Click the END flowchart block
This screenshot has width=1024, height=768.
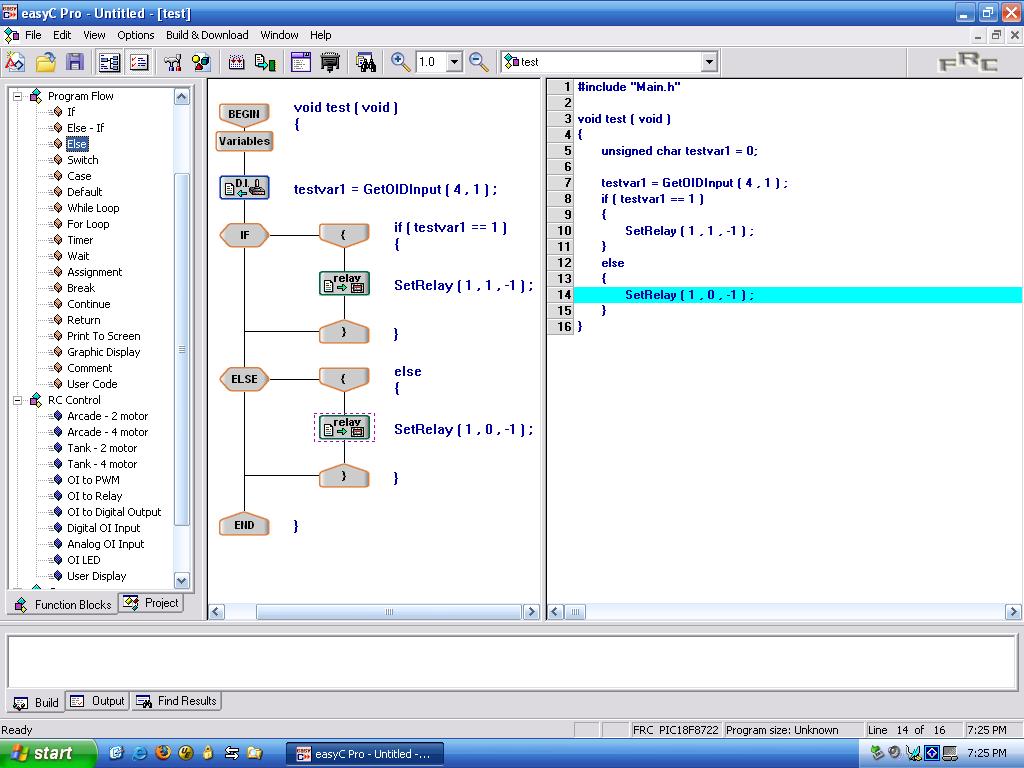pos(244,525)
